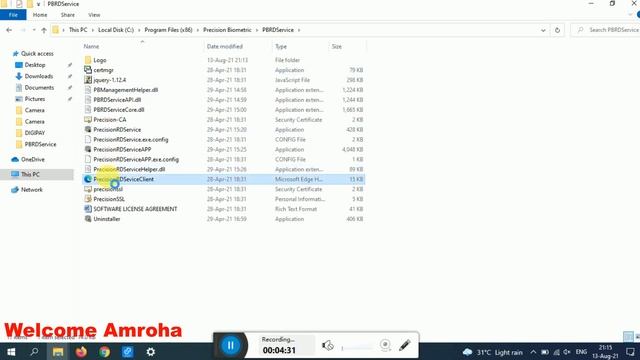
Task: Show hidden system tray icons
Action: [533, 352]
